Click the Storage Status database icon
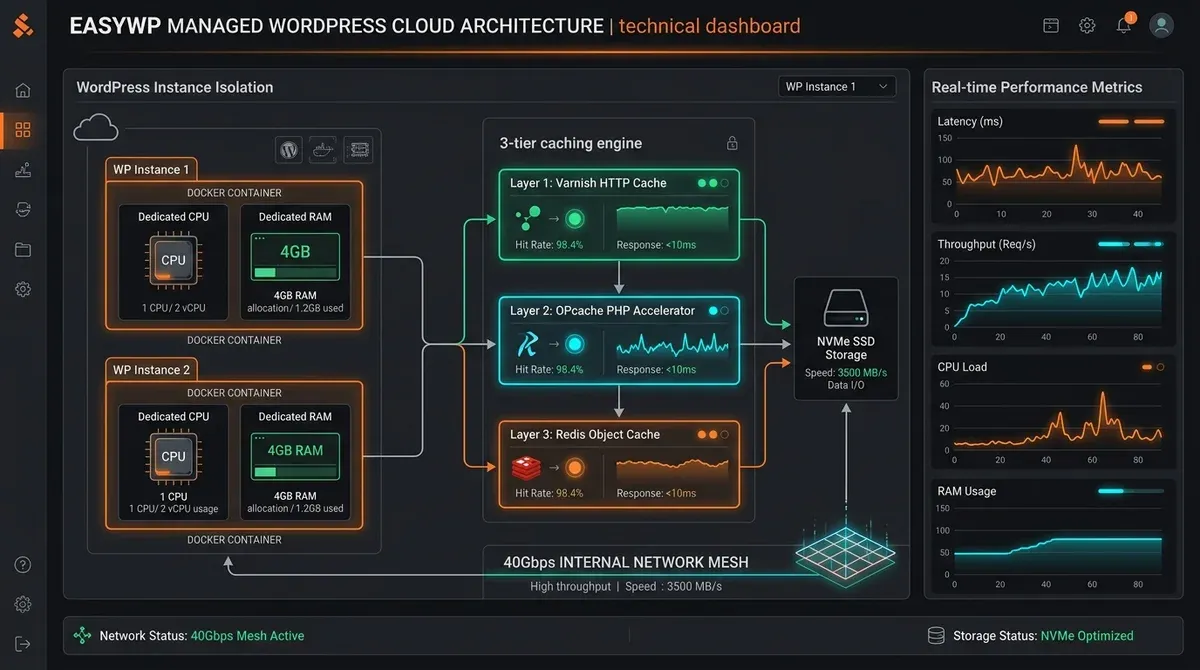 click(x=937, y=636)
